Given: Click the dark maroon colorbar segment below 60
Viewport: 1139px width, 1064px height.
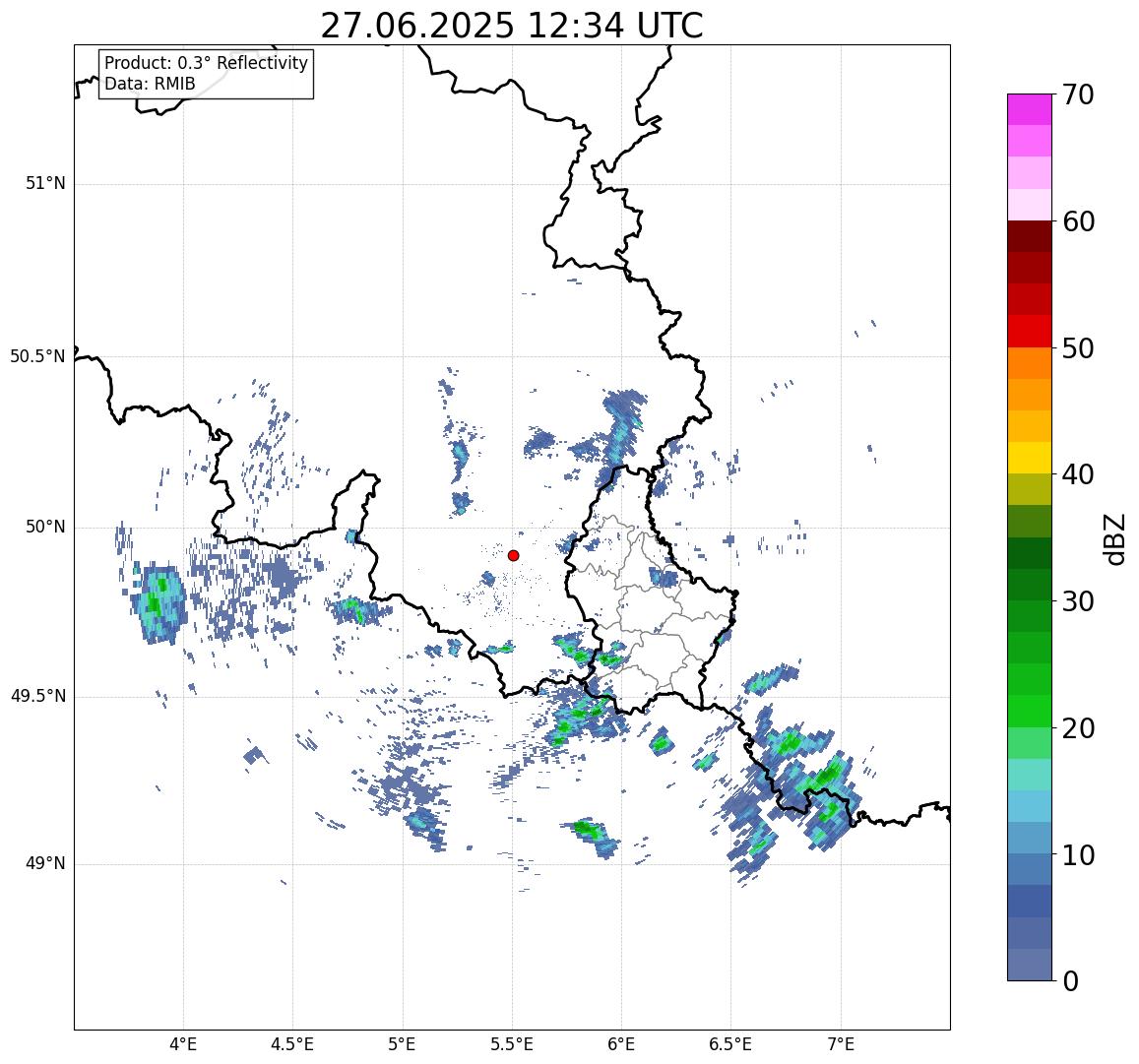Looking at the screenshot, I should tap(1030, 237).
